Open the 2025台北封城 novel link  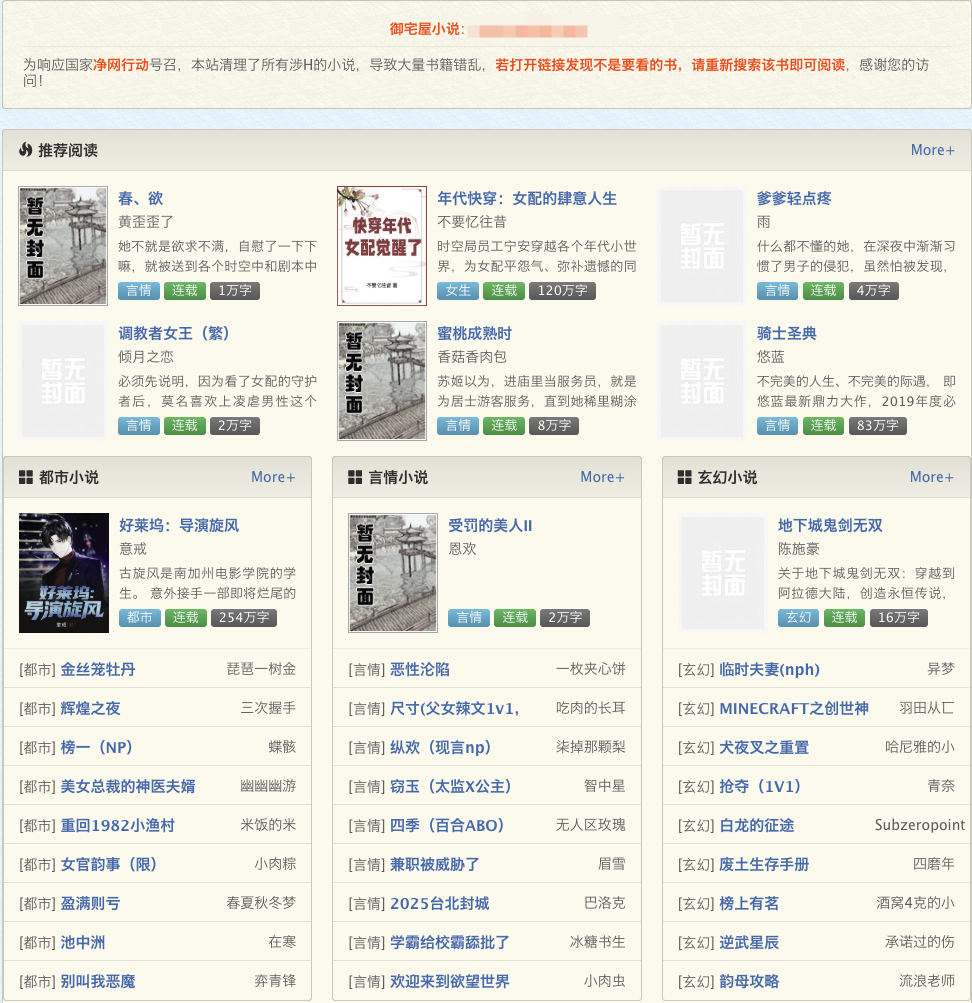click(x=439, y=903)
